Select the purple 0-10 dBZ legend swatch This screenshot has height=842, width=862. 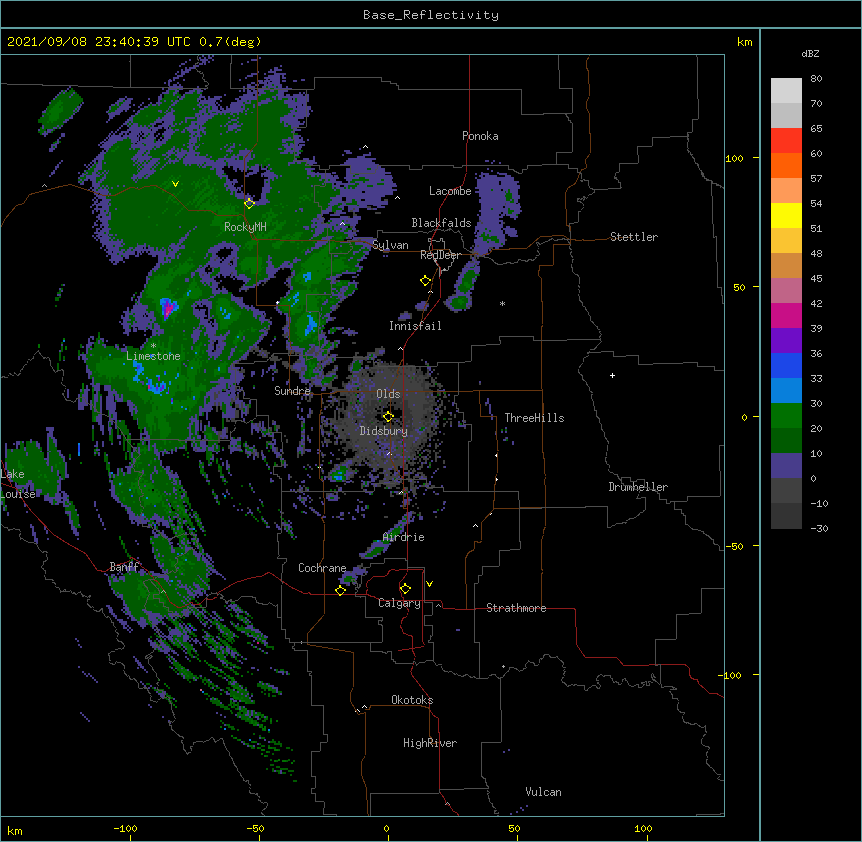point(786,466)
